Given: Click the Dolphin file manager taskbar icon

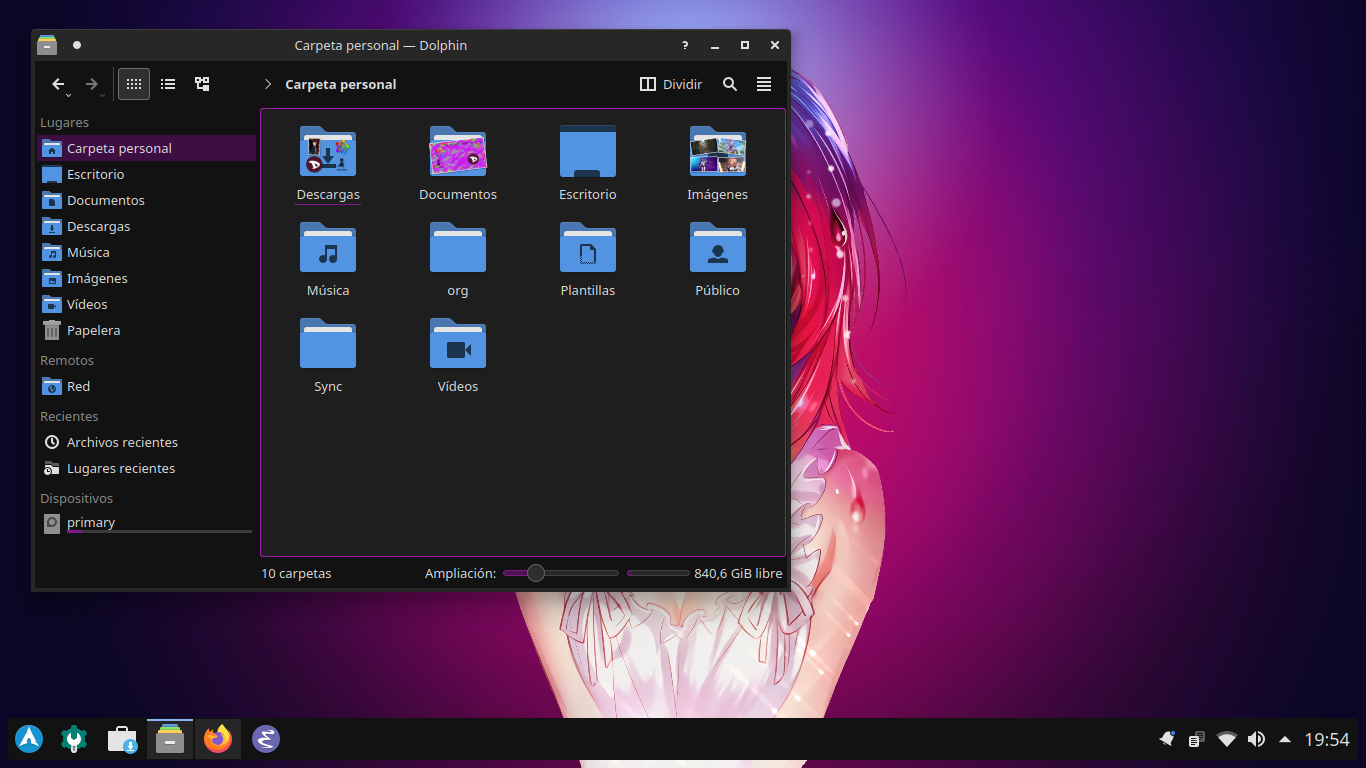Looking at the screenshot, I should (x=170, y=739).
